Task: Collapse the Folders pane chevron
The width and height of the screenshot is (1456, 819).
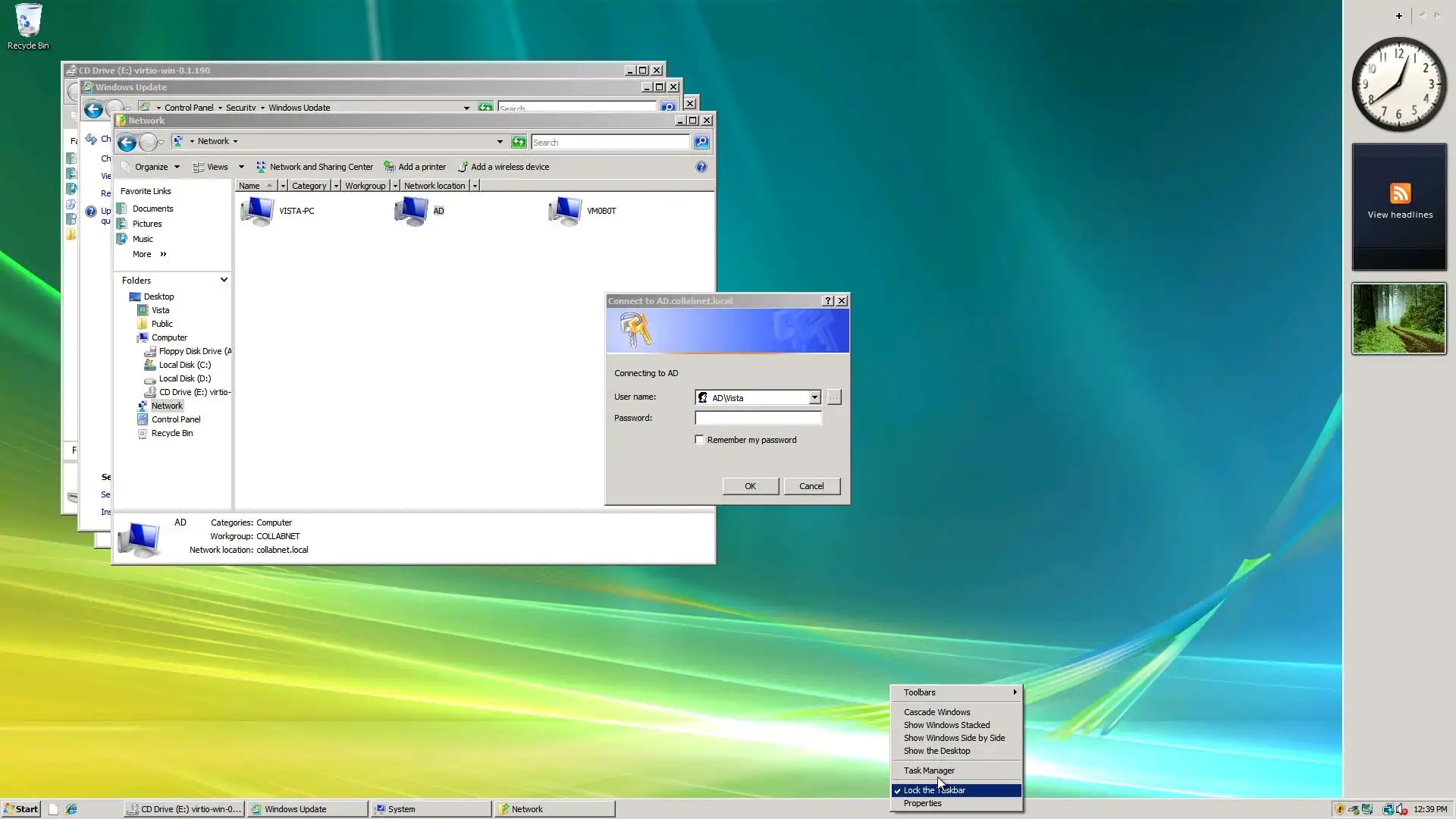Action: [x=224, y=280]
